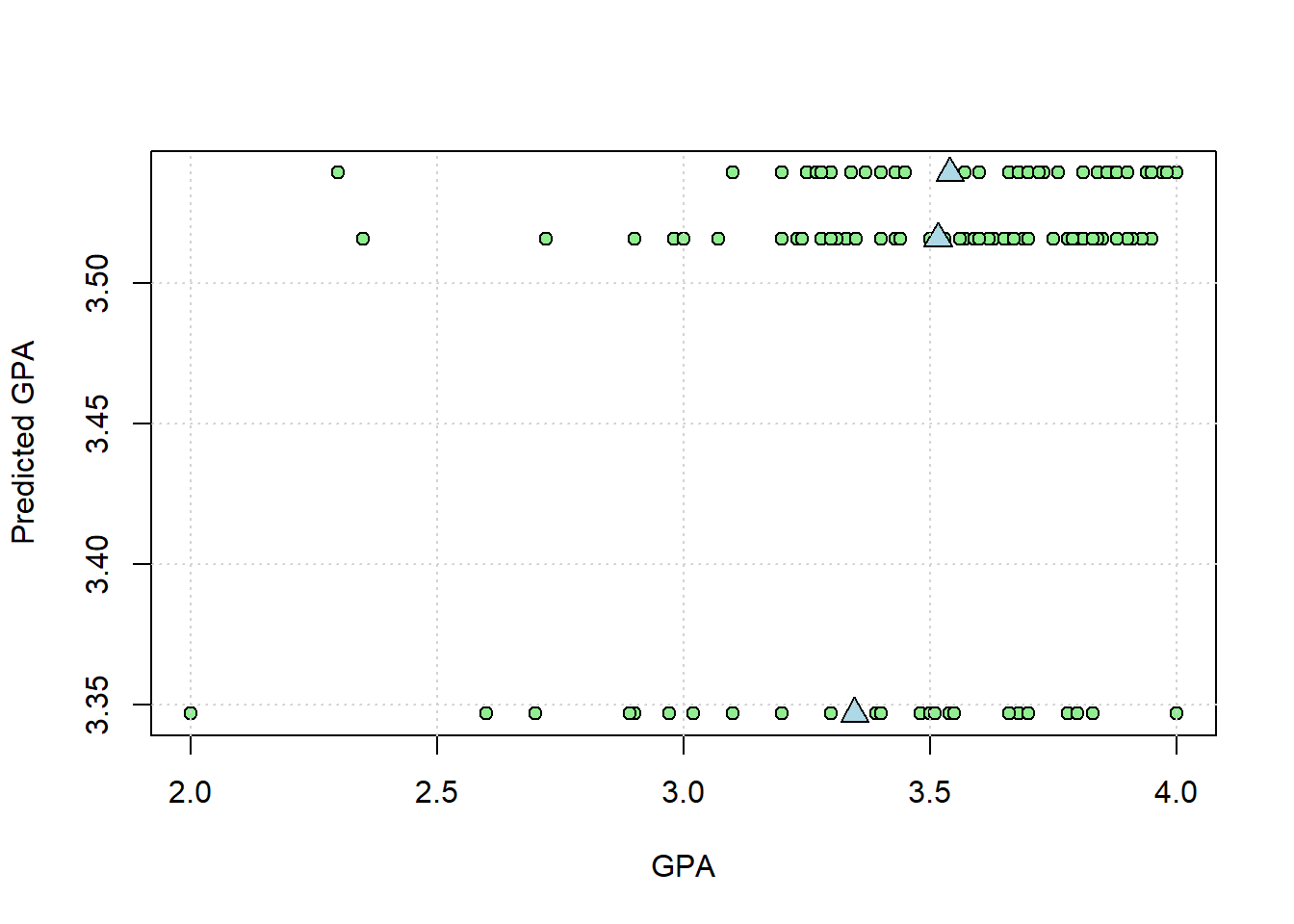This screenshot has height=924, width=1294.
Task: Click the "GPA" x-axis title
Action: tap(683, 866)
